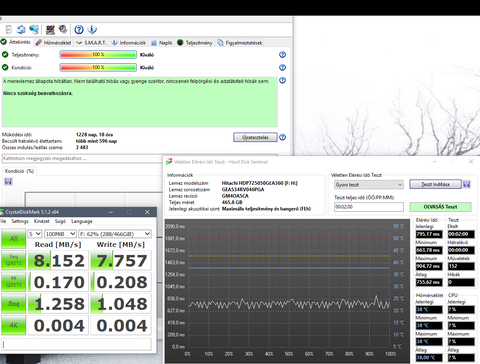Click the green OLVASÁS Teszt box
480x364 pixels.
(440, 207)
